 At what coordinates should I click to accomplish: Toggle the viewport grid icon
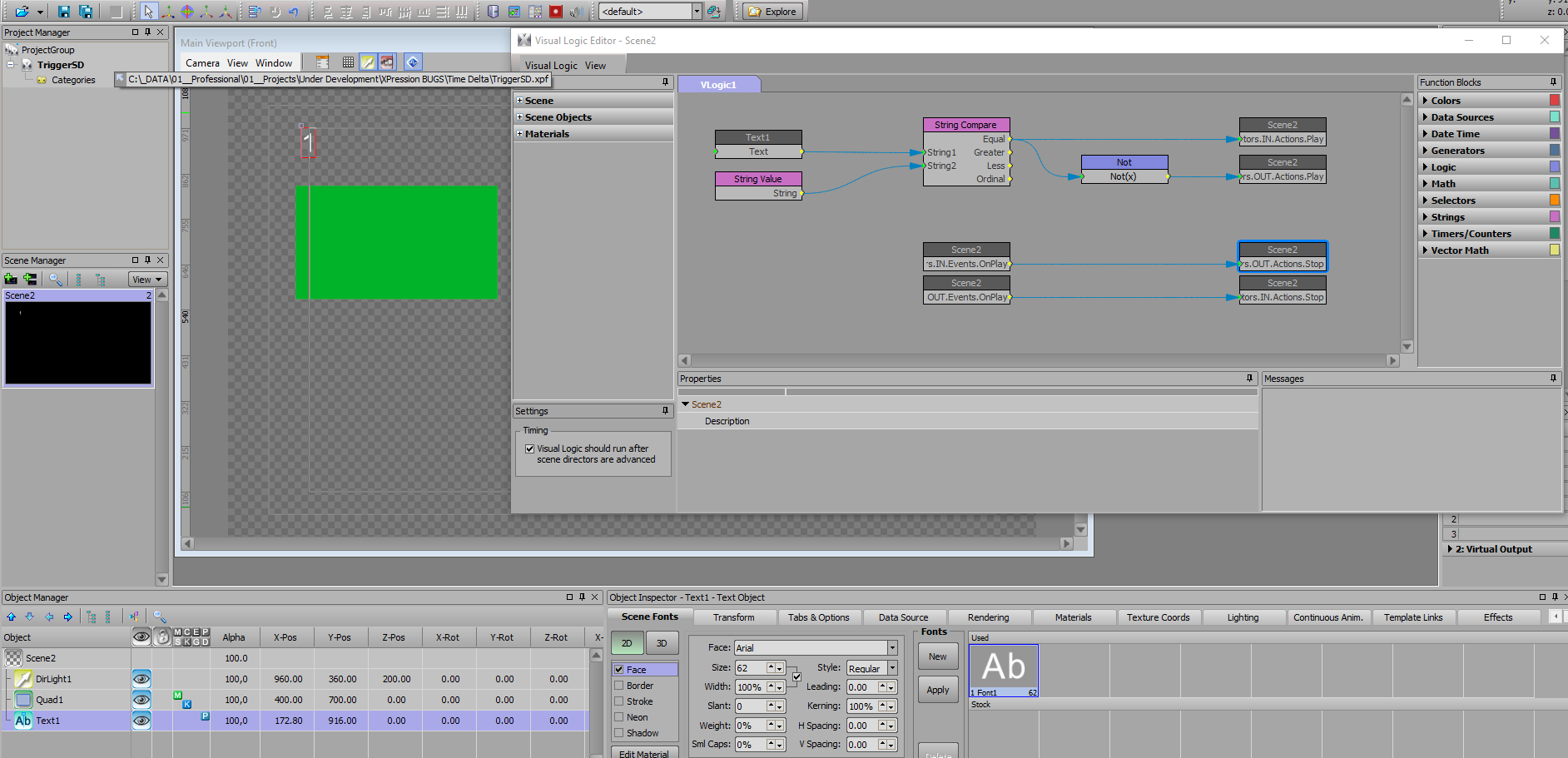pyautogui.click(x=348, y=62)
